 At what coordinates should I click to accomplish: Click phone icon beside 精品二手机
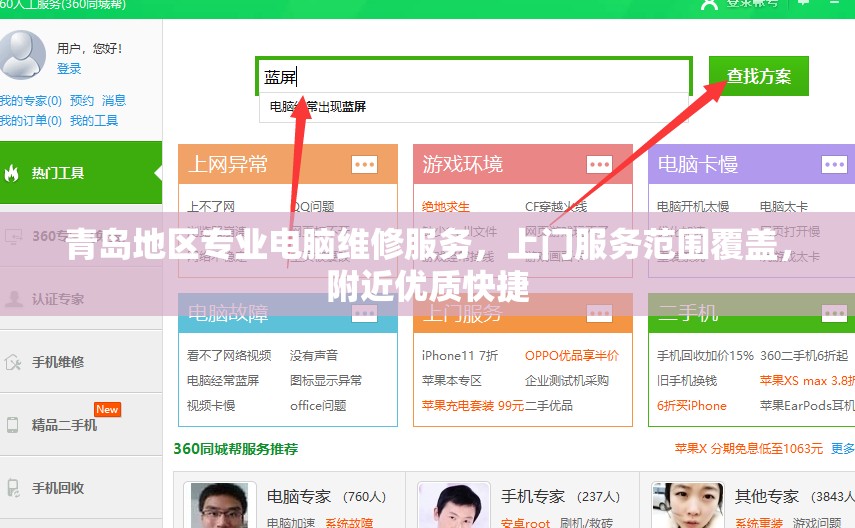coord(12,425)
